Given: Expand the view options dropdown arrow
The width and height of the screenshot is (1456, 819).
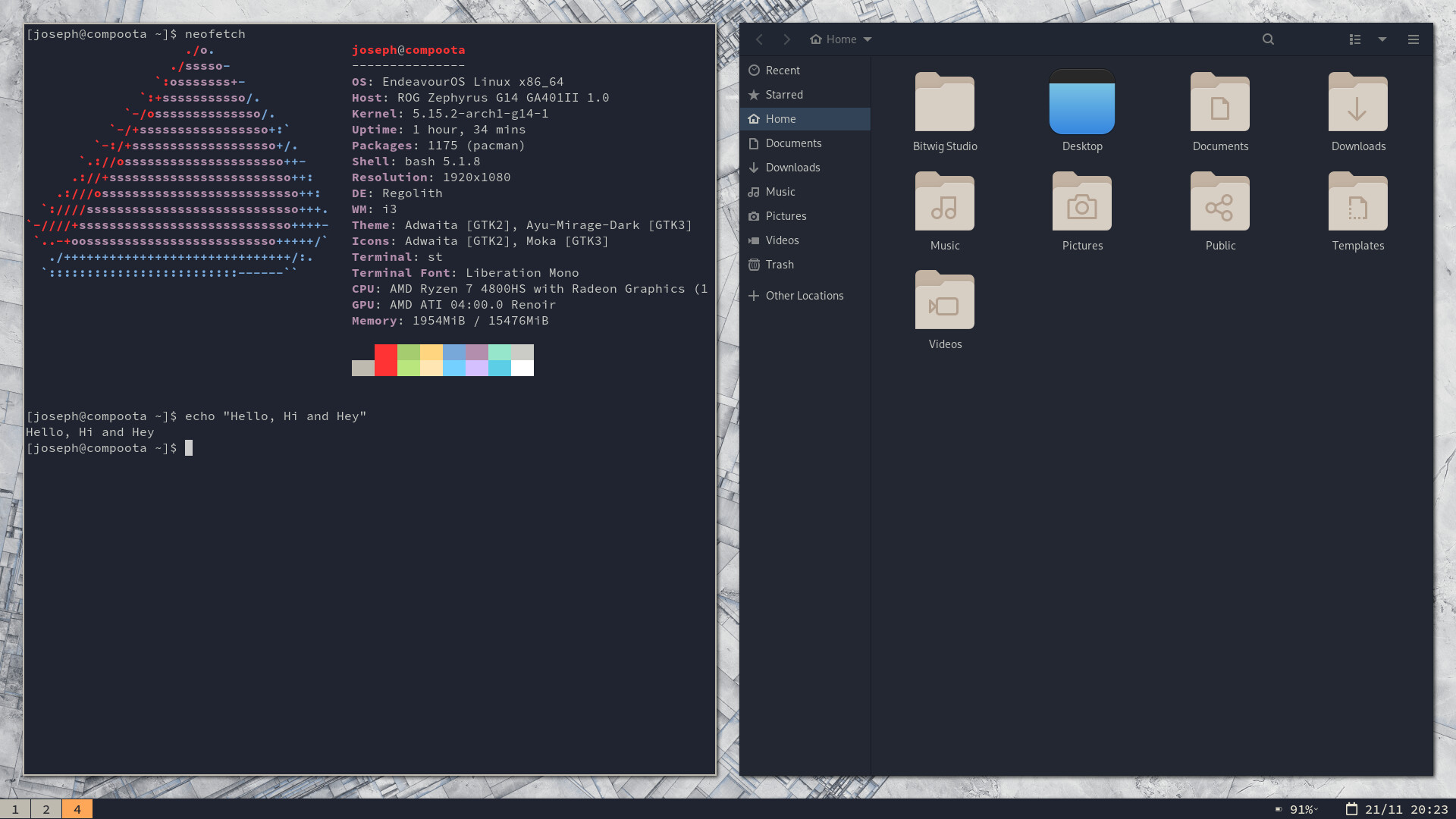Looking at the screenshot, I should click(x=1382, y=39).
